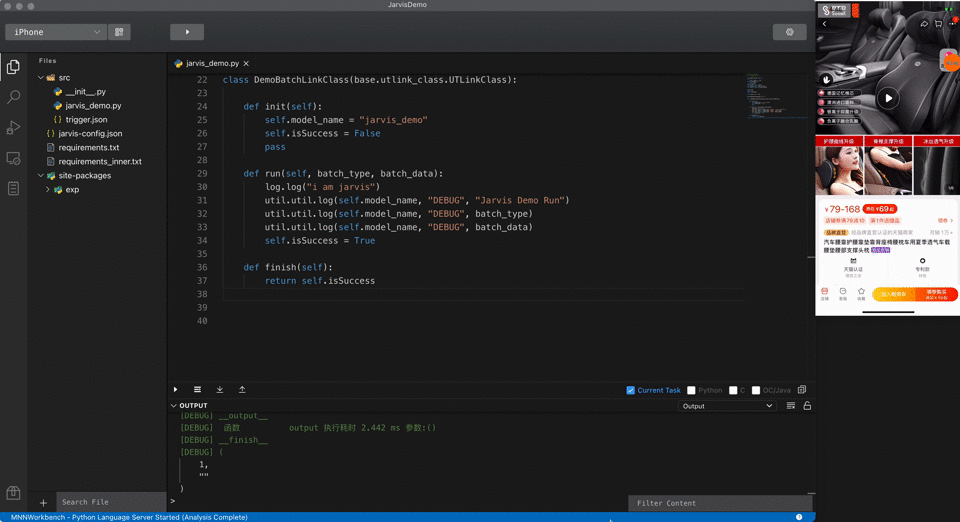Open requirements_inner.txt in file tree
Image resolution: width=960 pixels, height=522 pixels.
click(100, 162)
